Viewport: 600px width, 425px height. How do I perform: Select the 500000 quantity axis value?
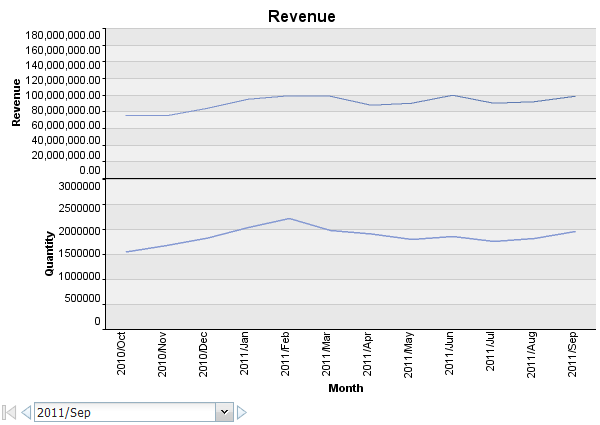tap(82, 298)
